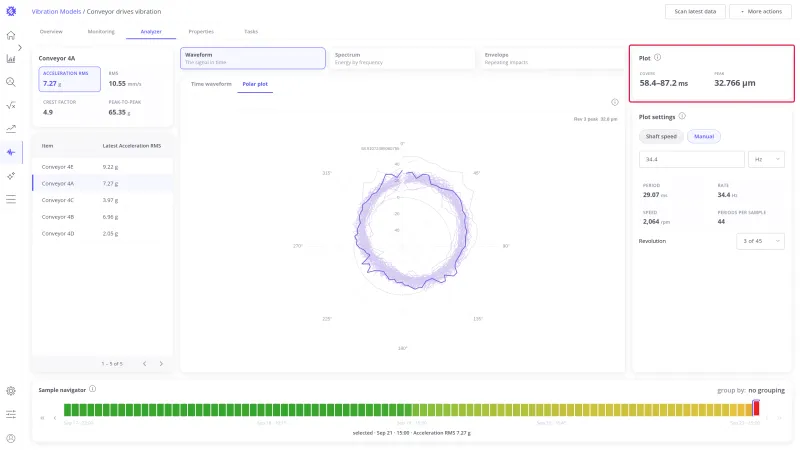Select the Polar plot sub-tab
Screen dimensions: 800x450
pos(255,84)
